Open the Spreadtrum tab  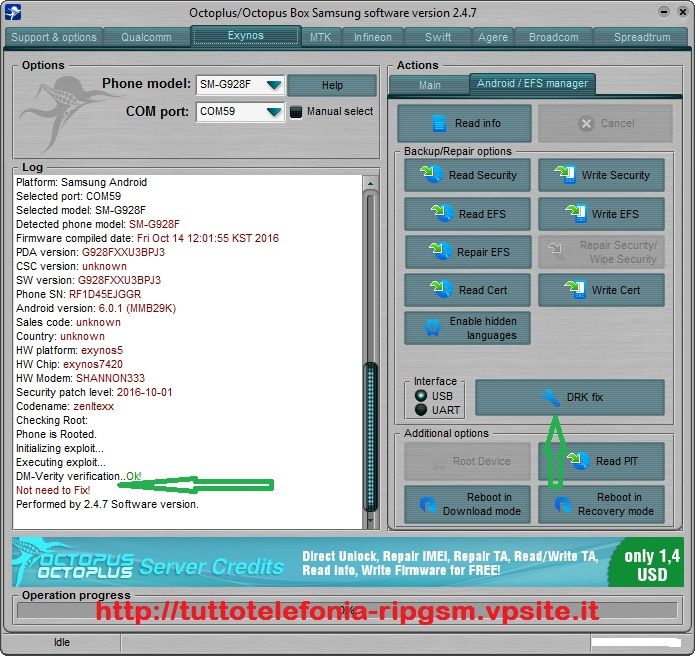click(642, 37)
